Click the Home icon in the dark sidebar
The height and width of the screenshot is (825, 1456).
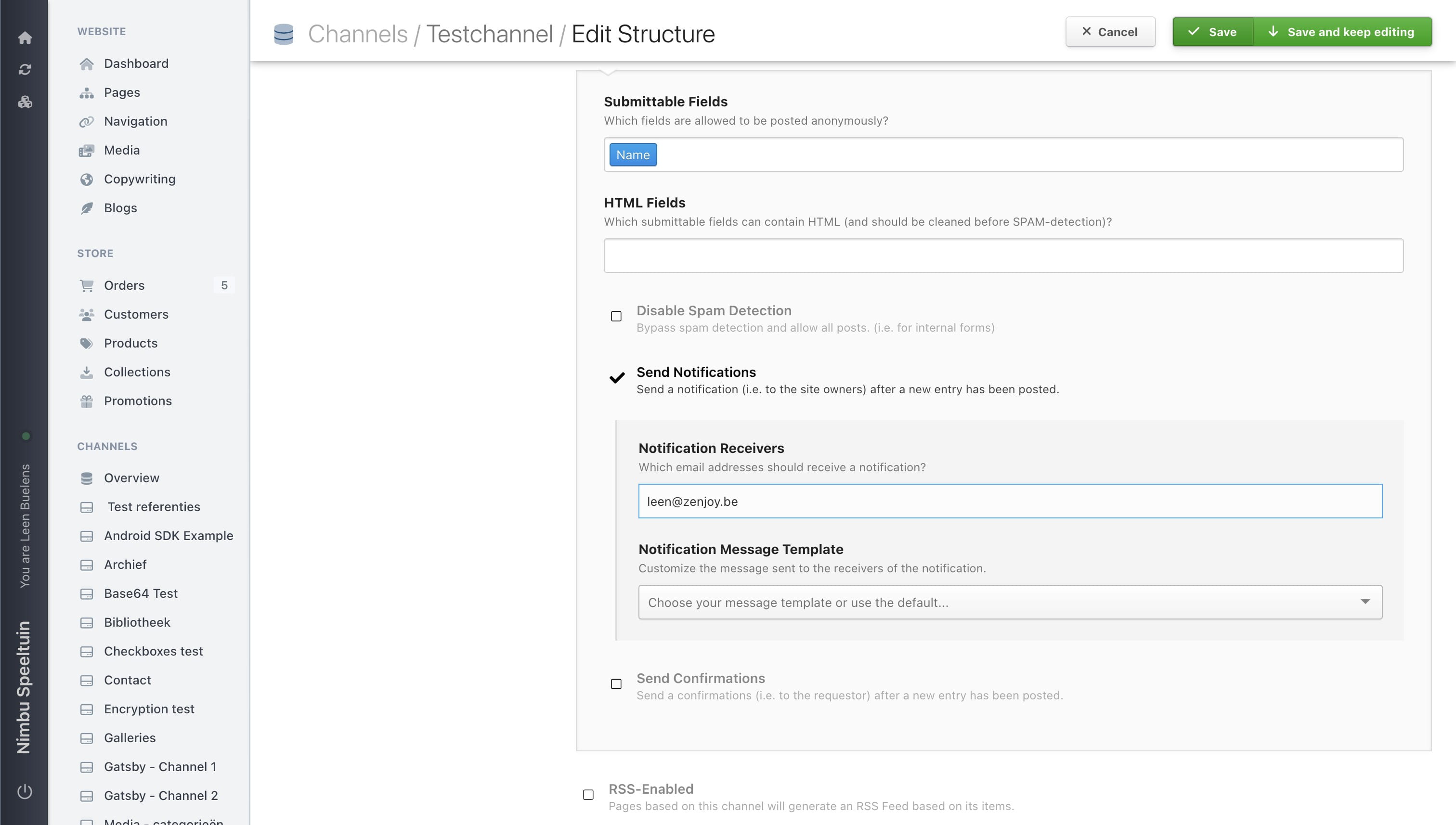click(x=25, y=38)
